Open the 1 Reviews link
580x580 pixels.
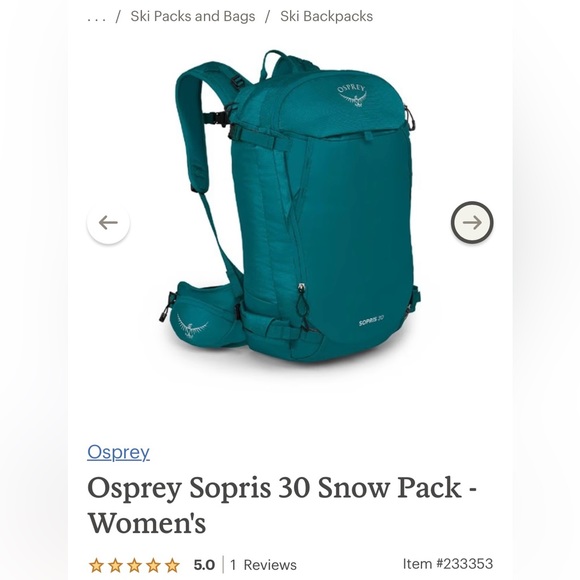pyautogui.click(x=263, y=565)
